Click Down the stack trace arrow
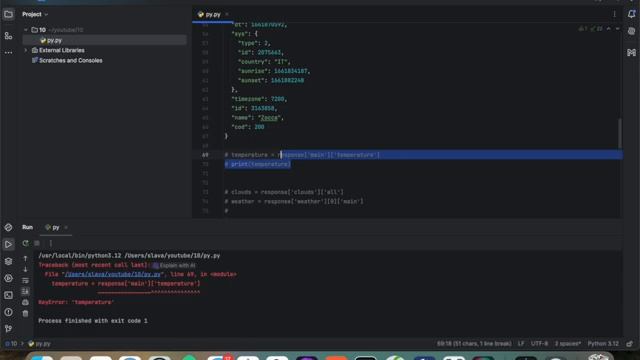 25,269
